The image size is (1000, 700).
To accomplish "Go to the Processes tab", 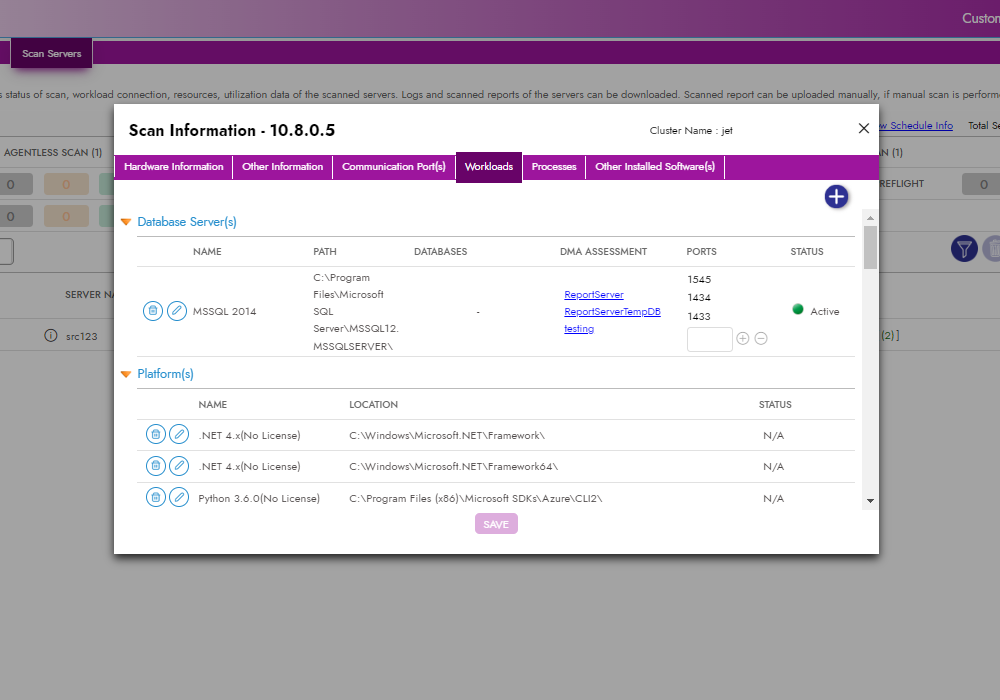I will tap(554, 167).
